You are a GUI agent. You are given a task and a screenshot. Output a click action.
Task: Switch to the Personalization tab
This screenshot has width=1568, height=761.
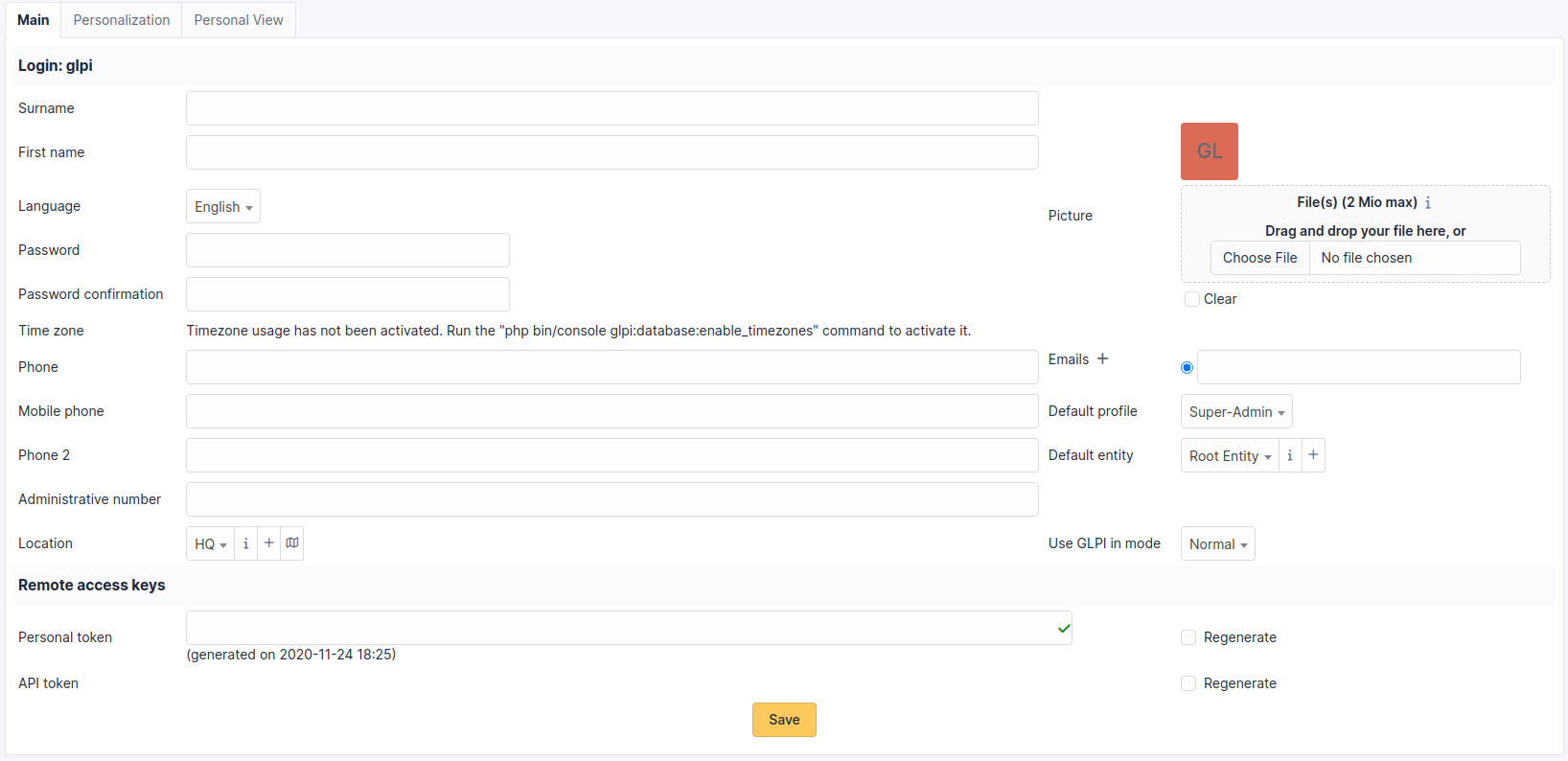click(122, 20)
